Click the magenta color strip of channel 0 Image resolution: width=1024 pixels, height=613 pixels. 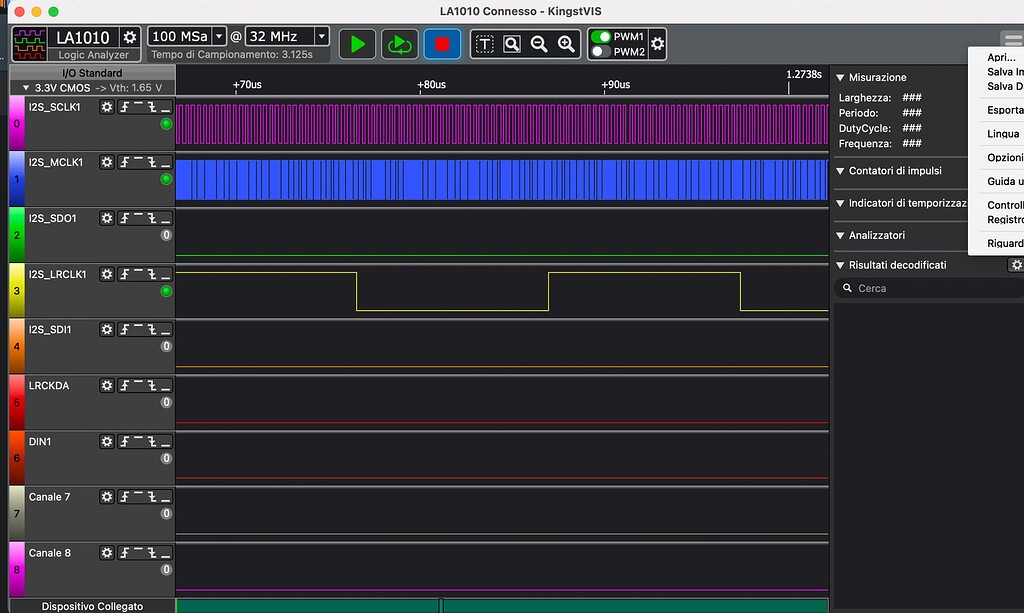point(15,123)
